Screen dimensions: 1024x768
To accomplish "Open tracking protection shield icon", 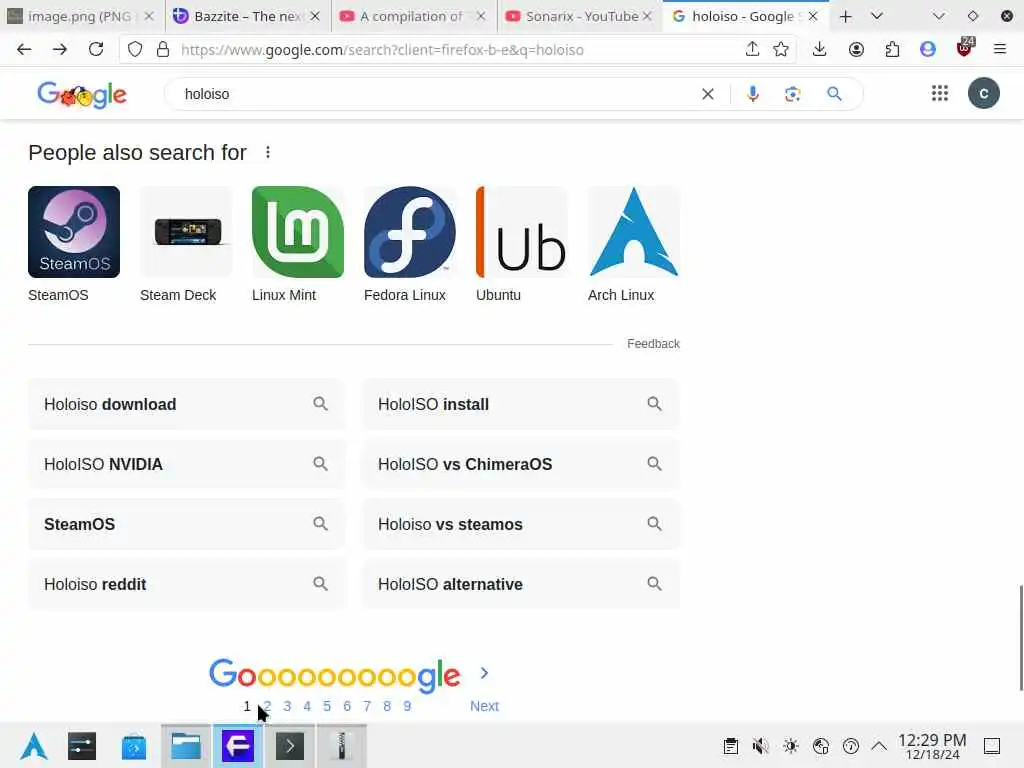I will [135, 49].
